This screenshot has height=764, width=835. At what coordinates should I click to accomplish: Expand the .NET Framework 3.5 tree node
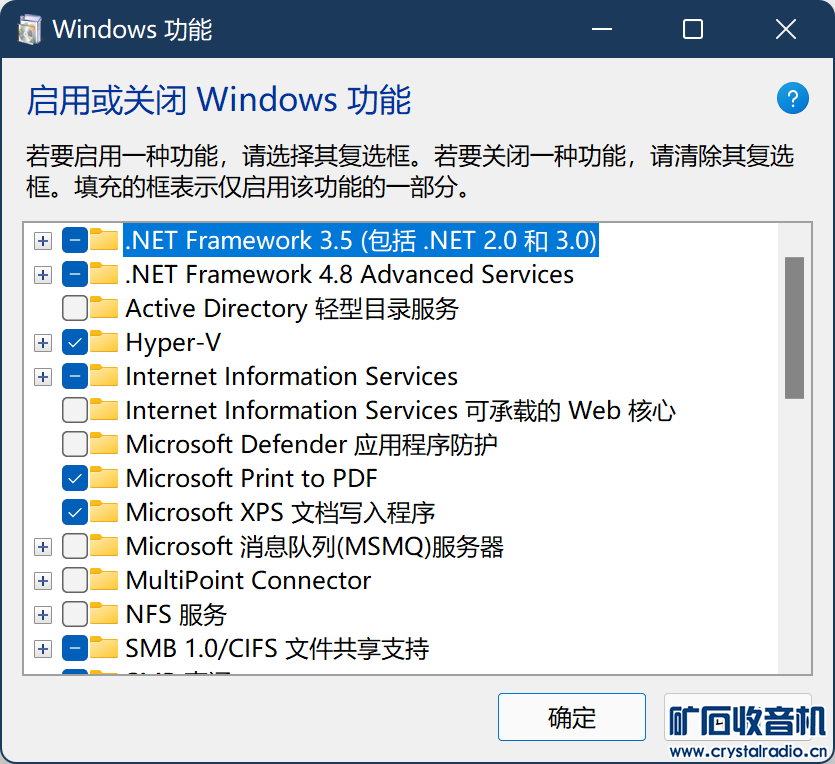point(42,240)
